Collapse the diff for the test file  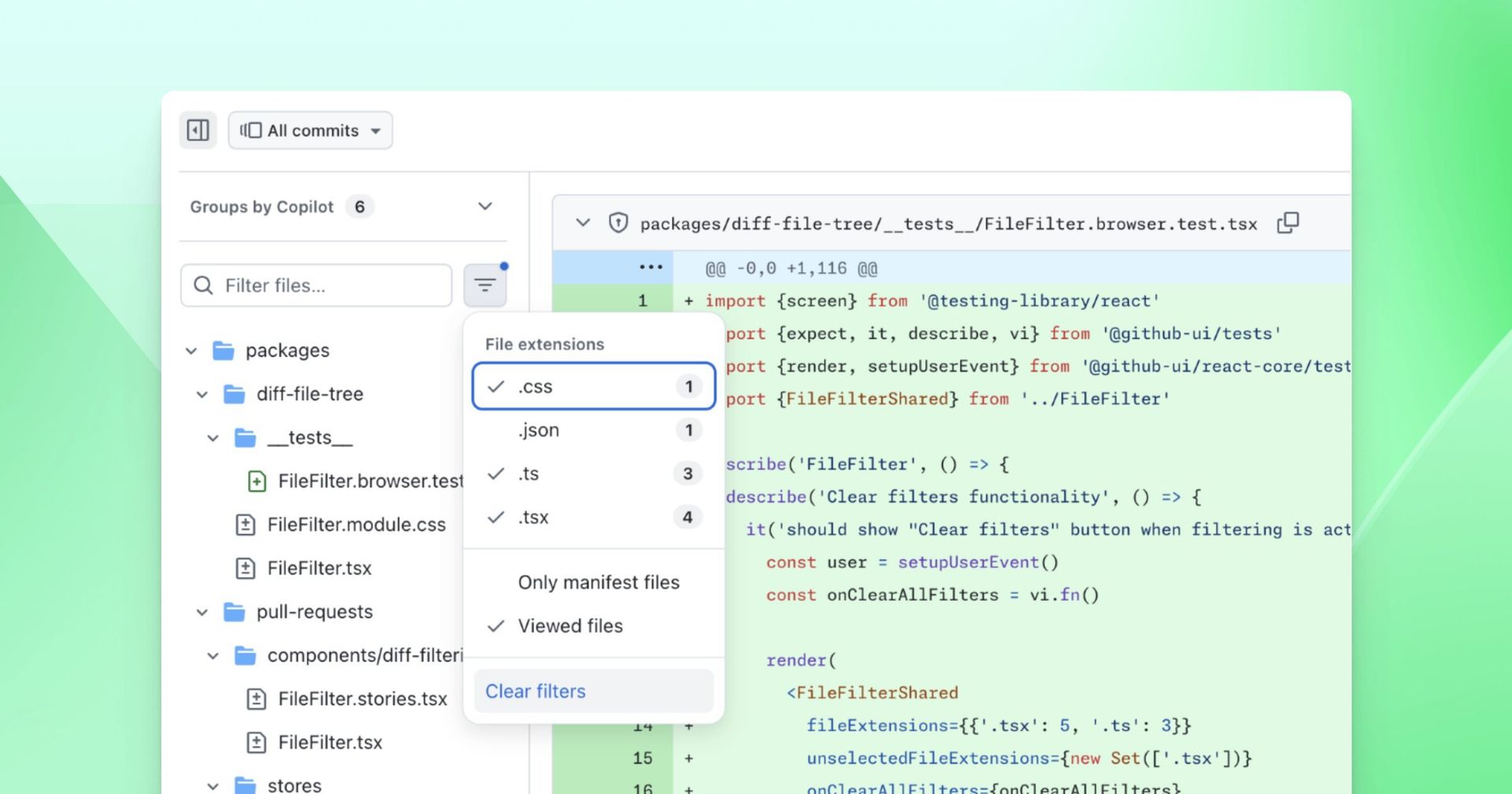click(x=583, y=223)
